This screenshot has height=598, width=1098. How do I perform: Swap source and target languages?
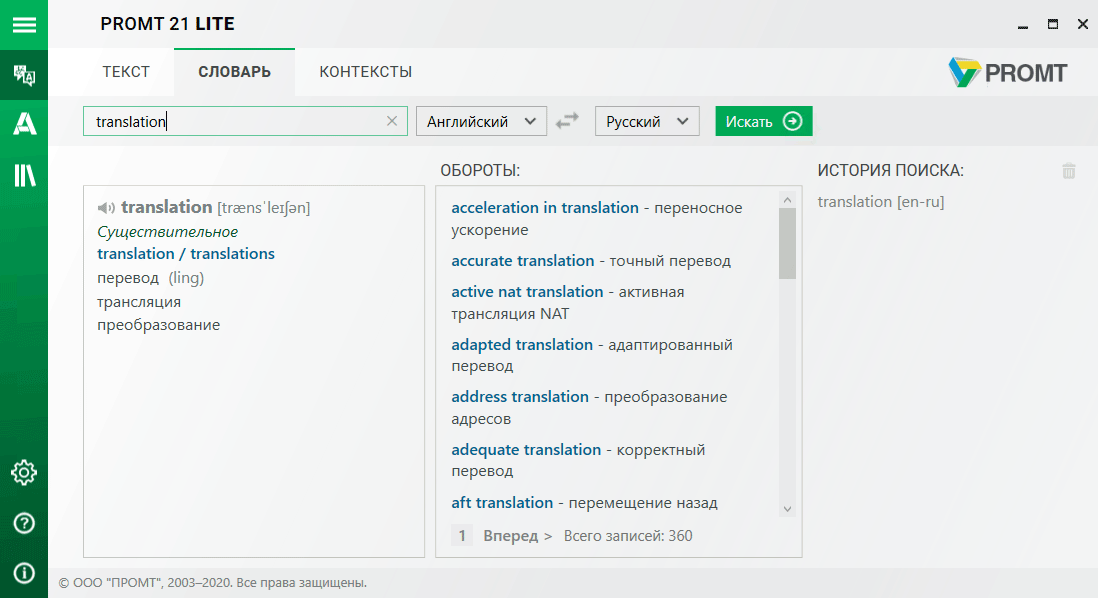(x=568, y=121)
